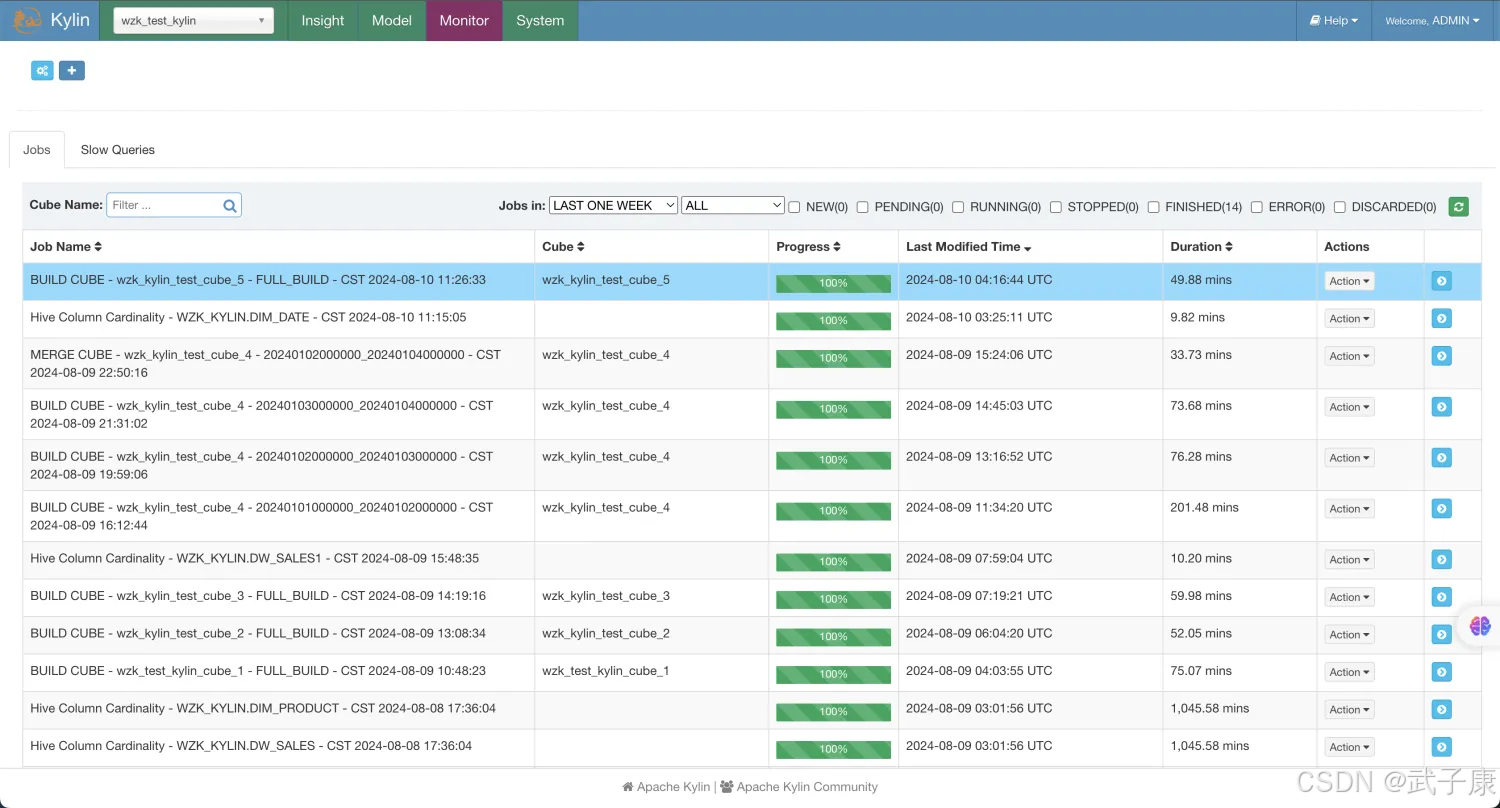Open the Apache Kylin Community link
This screenshot has height=808, width=1500.
(x=806, y=787)
